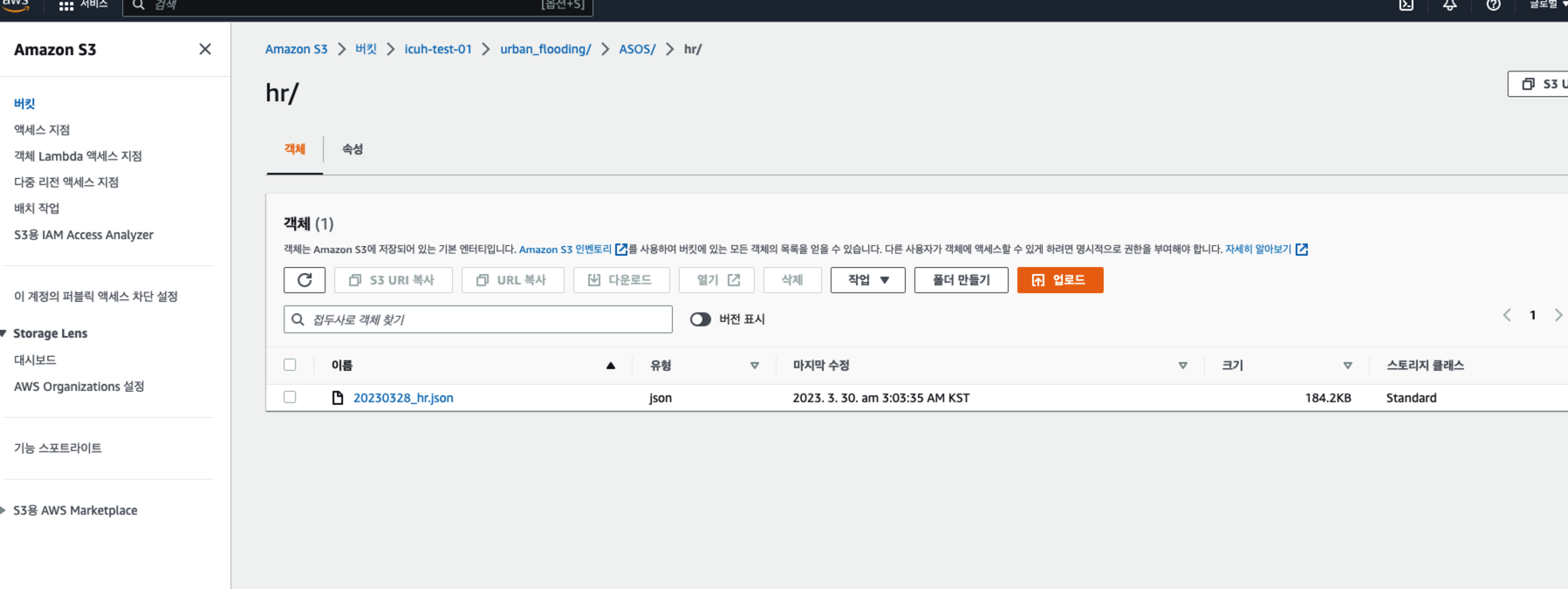Click the 삭제 button
Screen dimensions: 1568x589
click(792, 280)
